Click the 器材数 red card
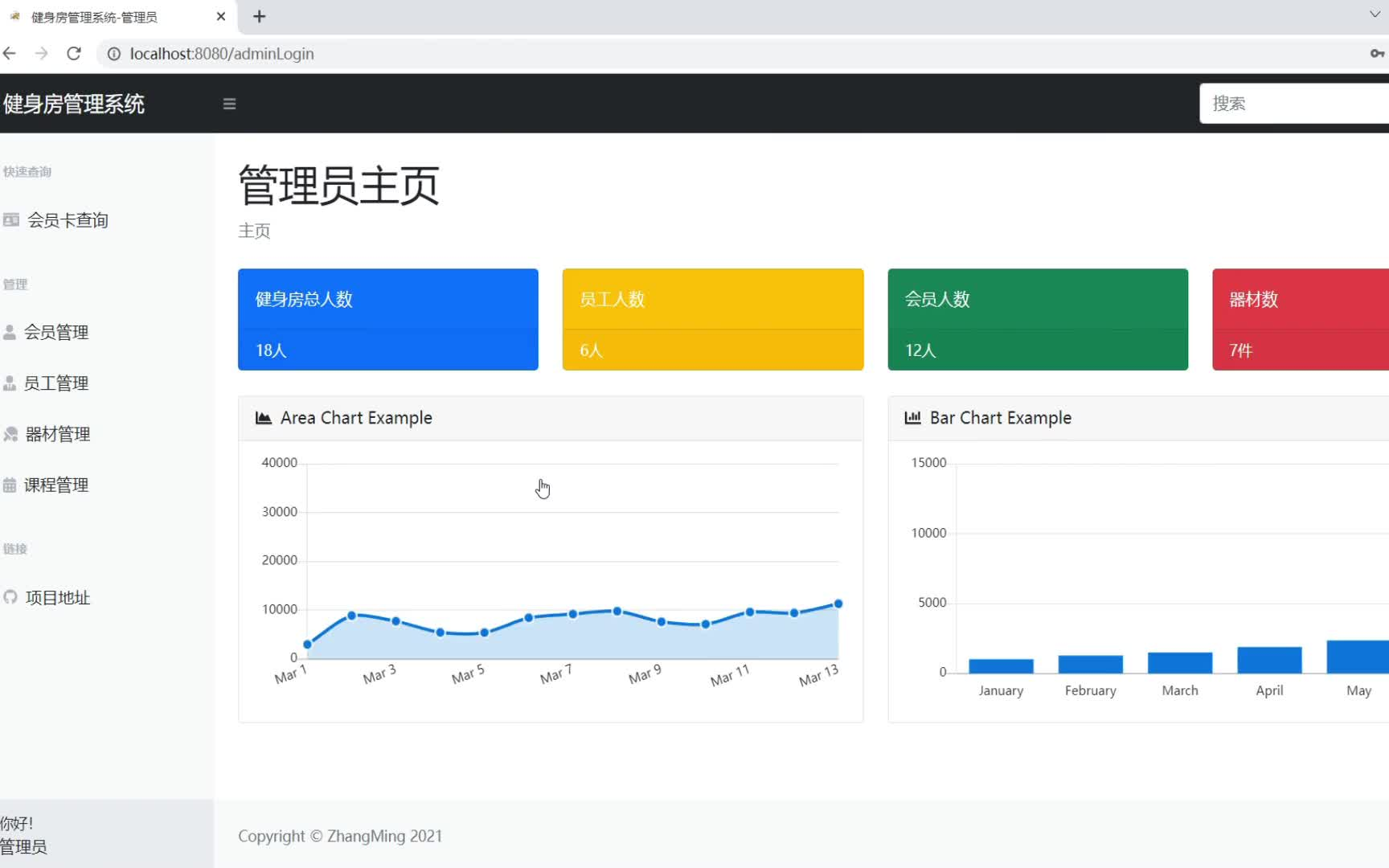1389x868 pixels. [1301, 319]
